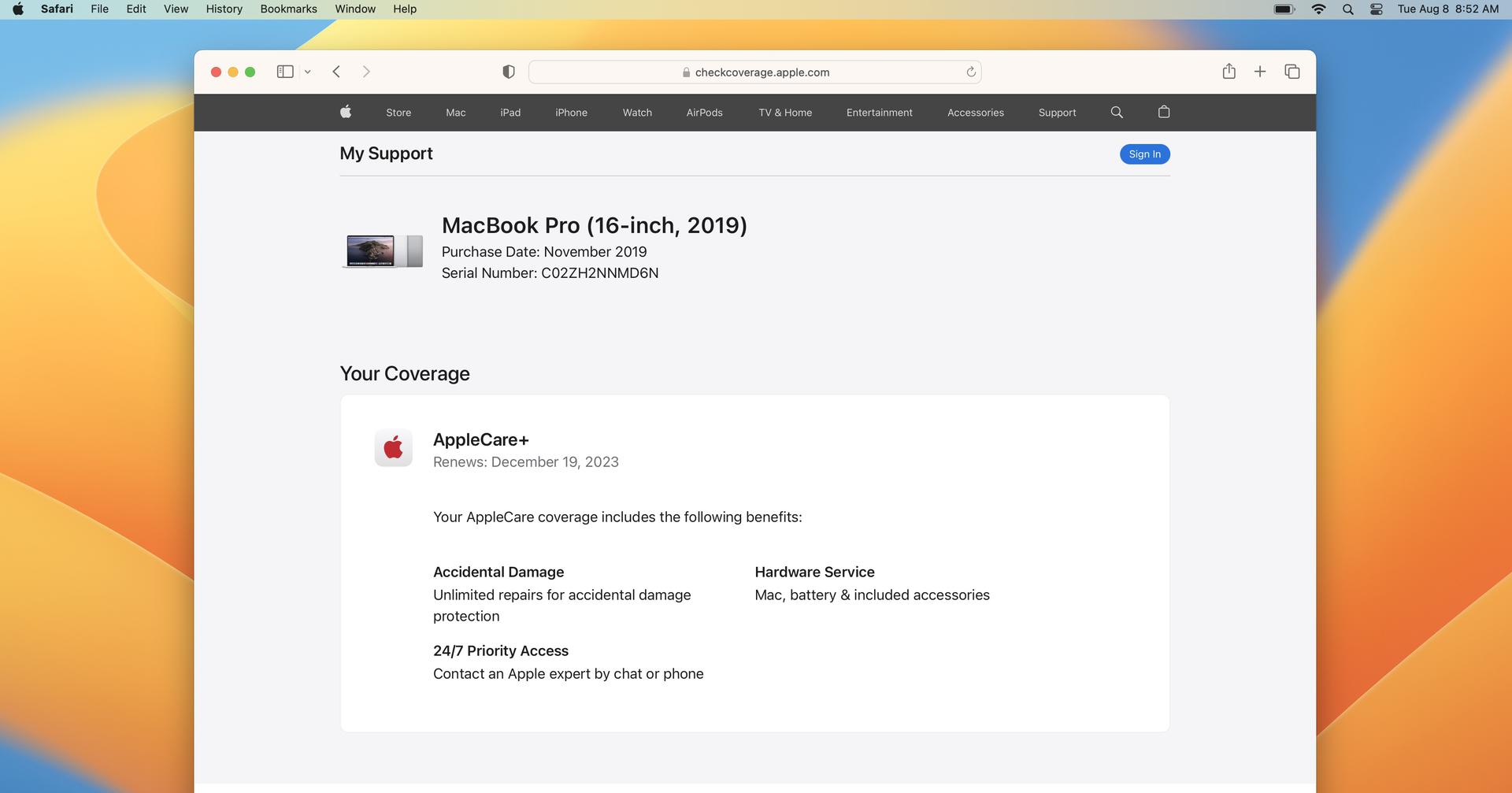
Task: Click the checkcoverage.apple.com address field
Action: pyautogui.click(x=754, y=72)
